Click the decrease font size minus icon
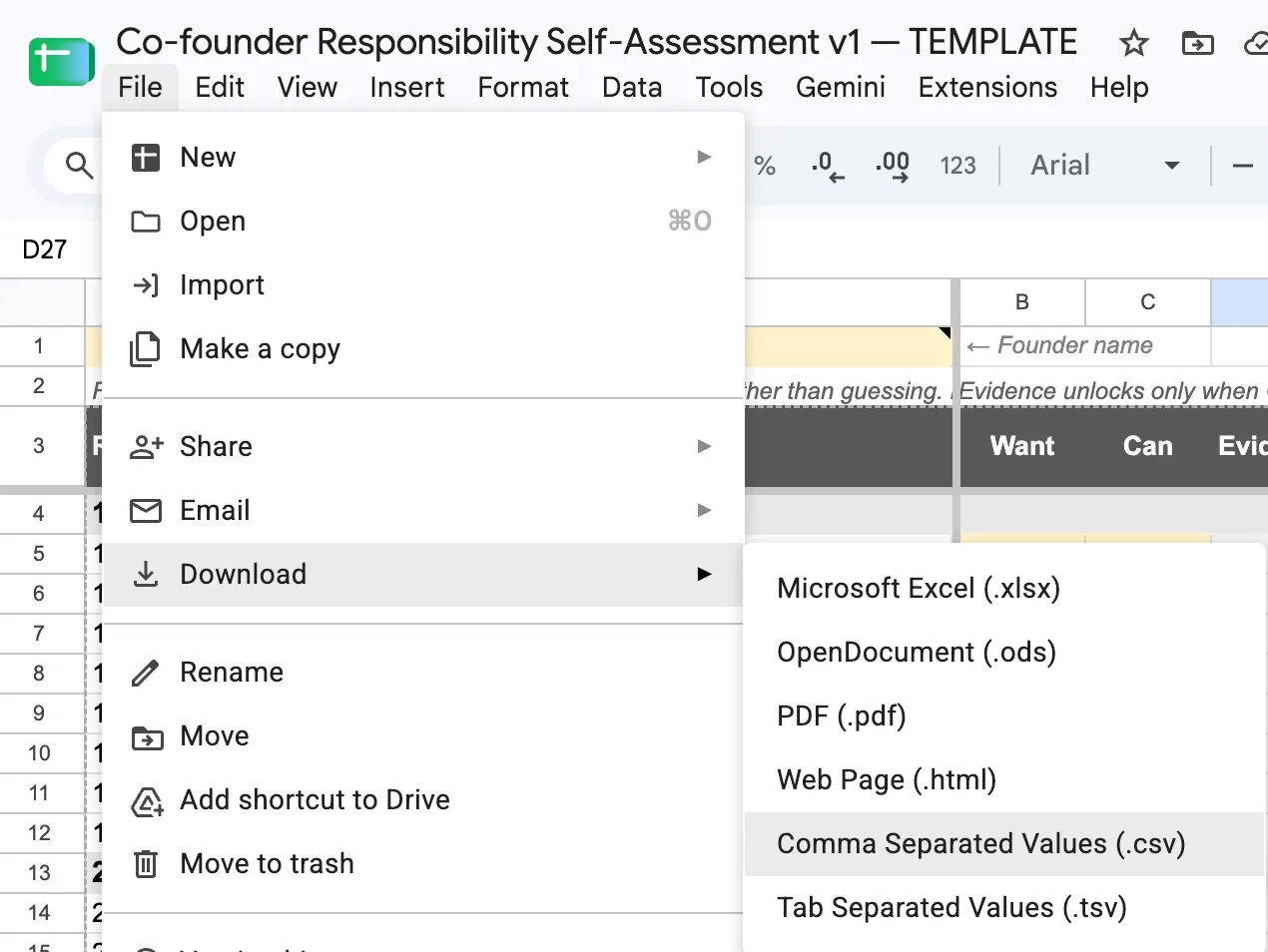The height and width of the screenshot is (952, 1268). (x=1242, y=166)
